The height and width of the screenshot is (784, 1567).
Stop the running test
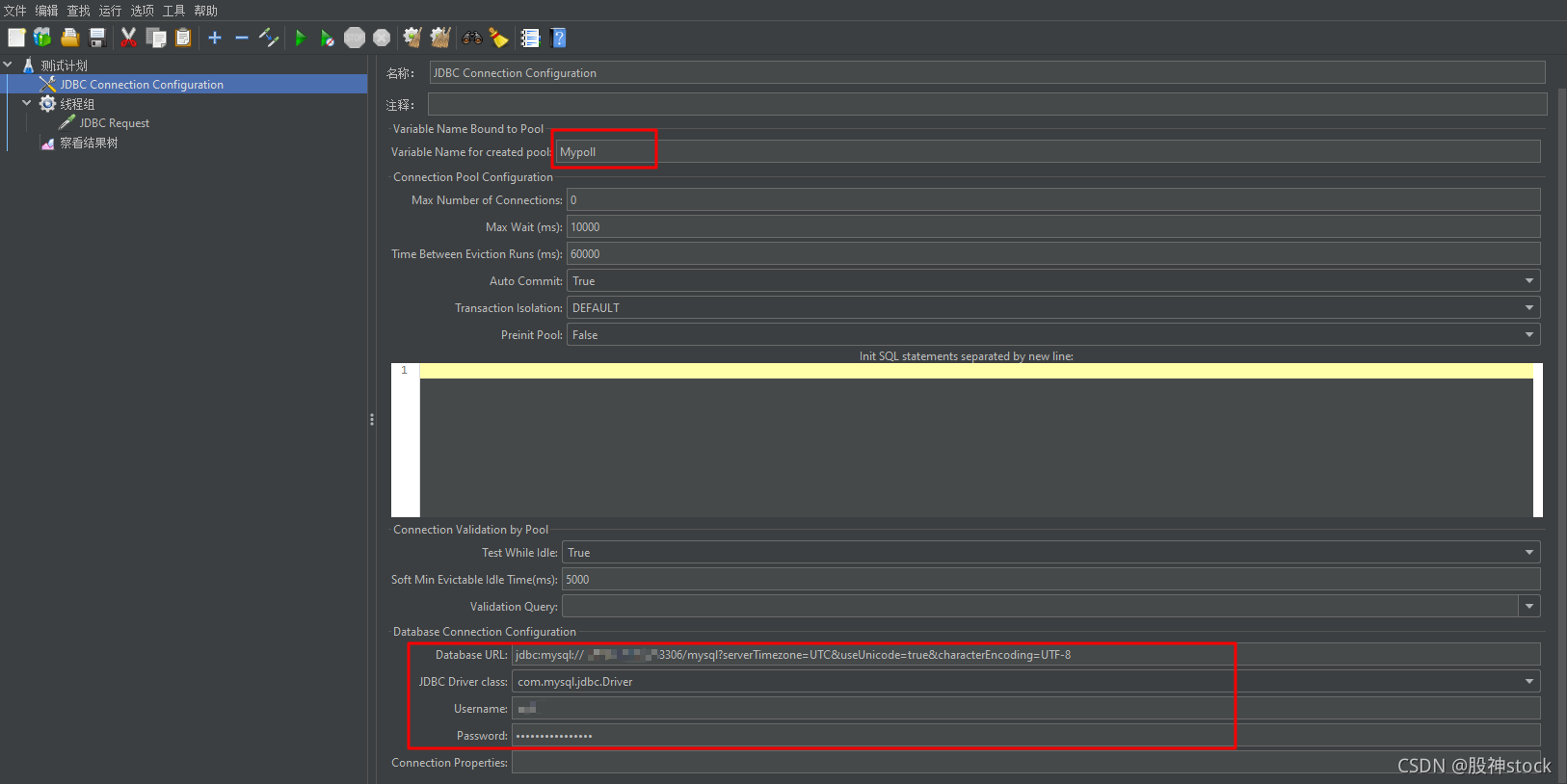355,38
